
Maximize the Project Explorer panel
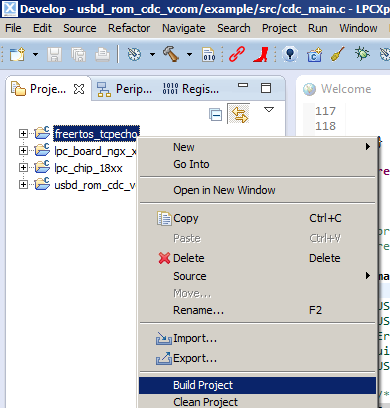tap(266, 88)
